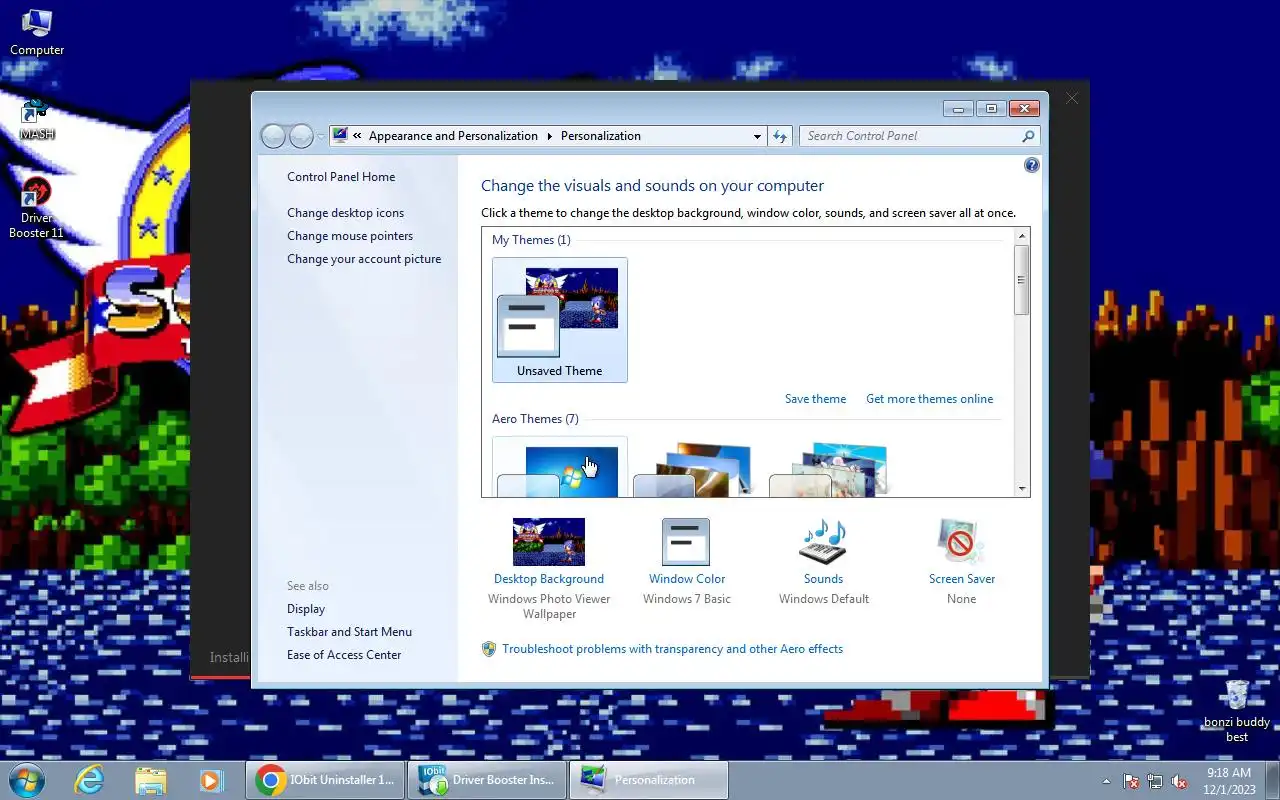The image size is (1280, 800).
Task: Launch Driver Booster 11 desktop shortcut
Action: click(37, 208)
